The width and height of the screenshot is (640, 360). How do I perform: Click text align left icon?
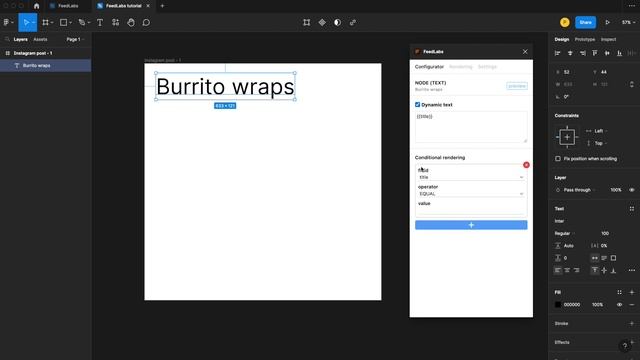[x=558, y=270]
